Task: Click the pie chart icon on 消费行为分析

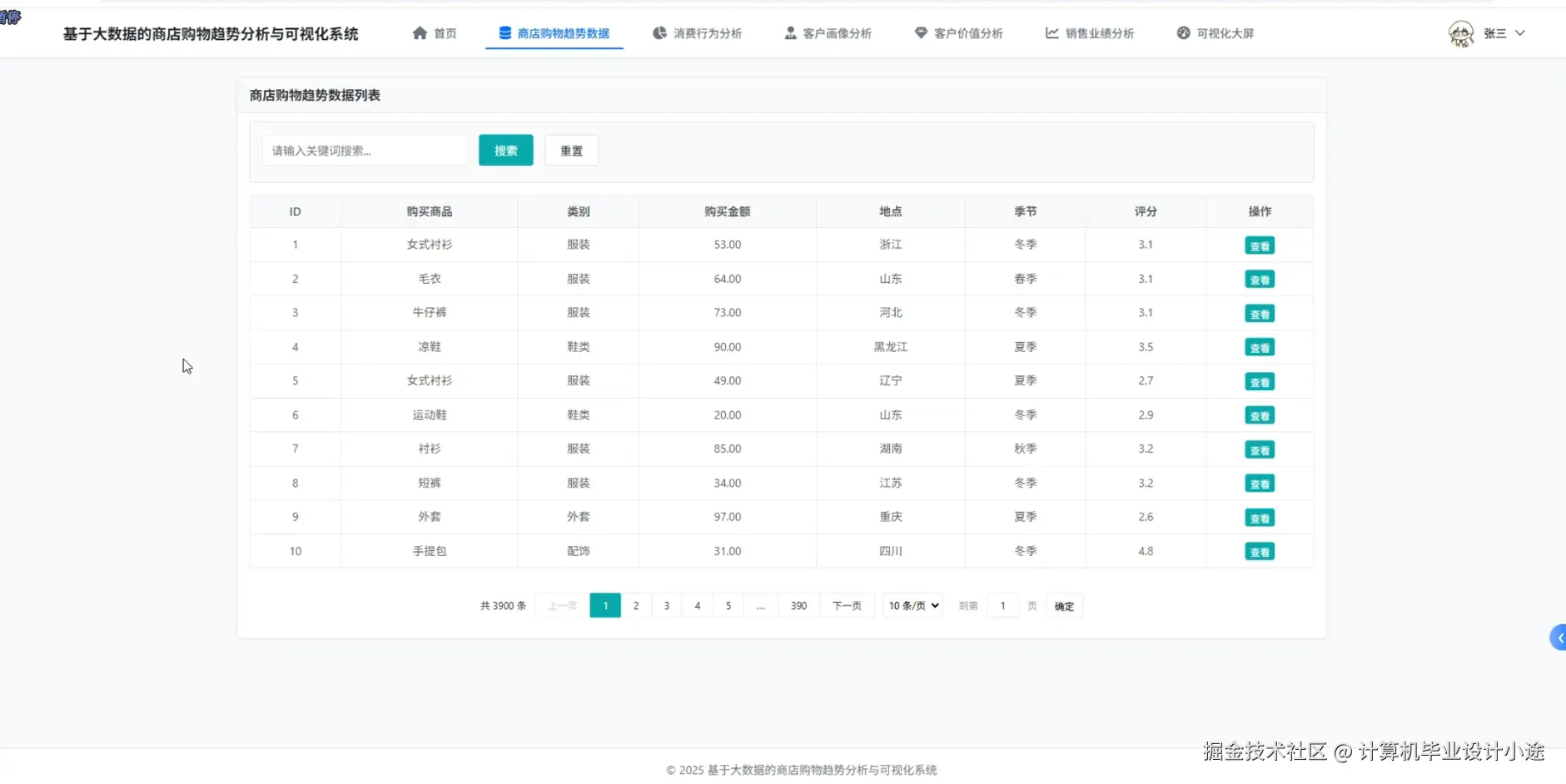Action: pyautogui.click(x=659, y=33)
